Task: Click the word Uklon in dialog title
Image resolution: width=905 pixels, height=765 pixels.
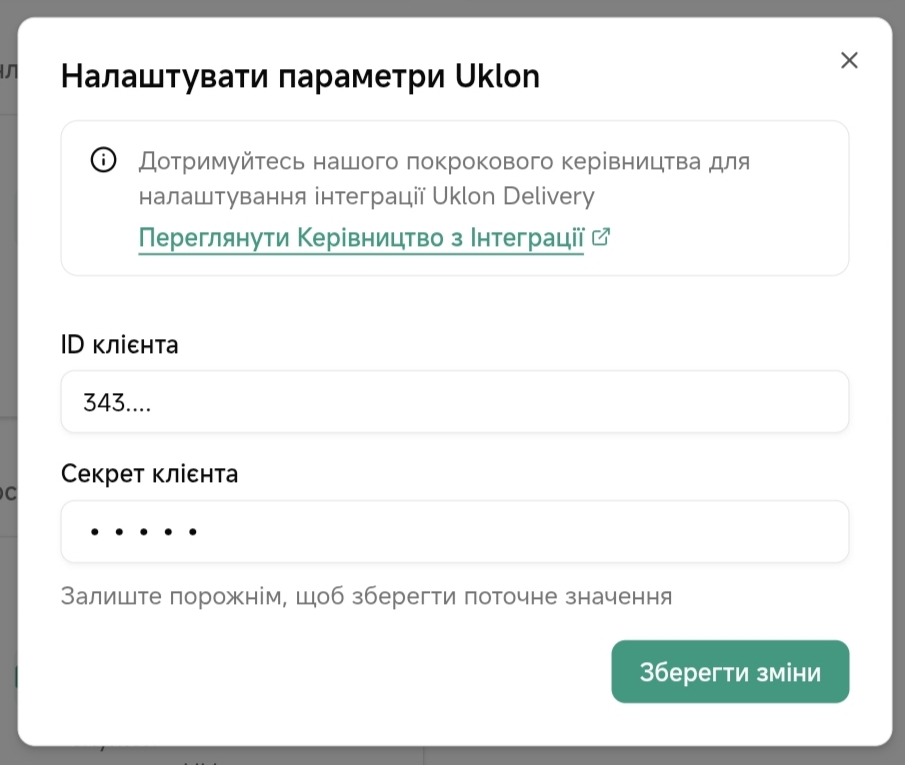Action: 496,77
